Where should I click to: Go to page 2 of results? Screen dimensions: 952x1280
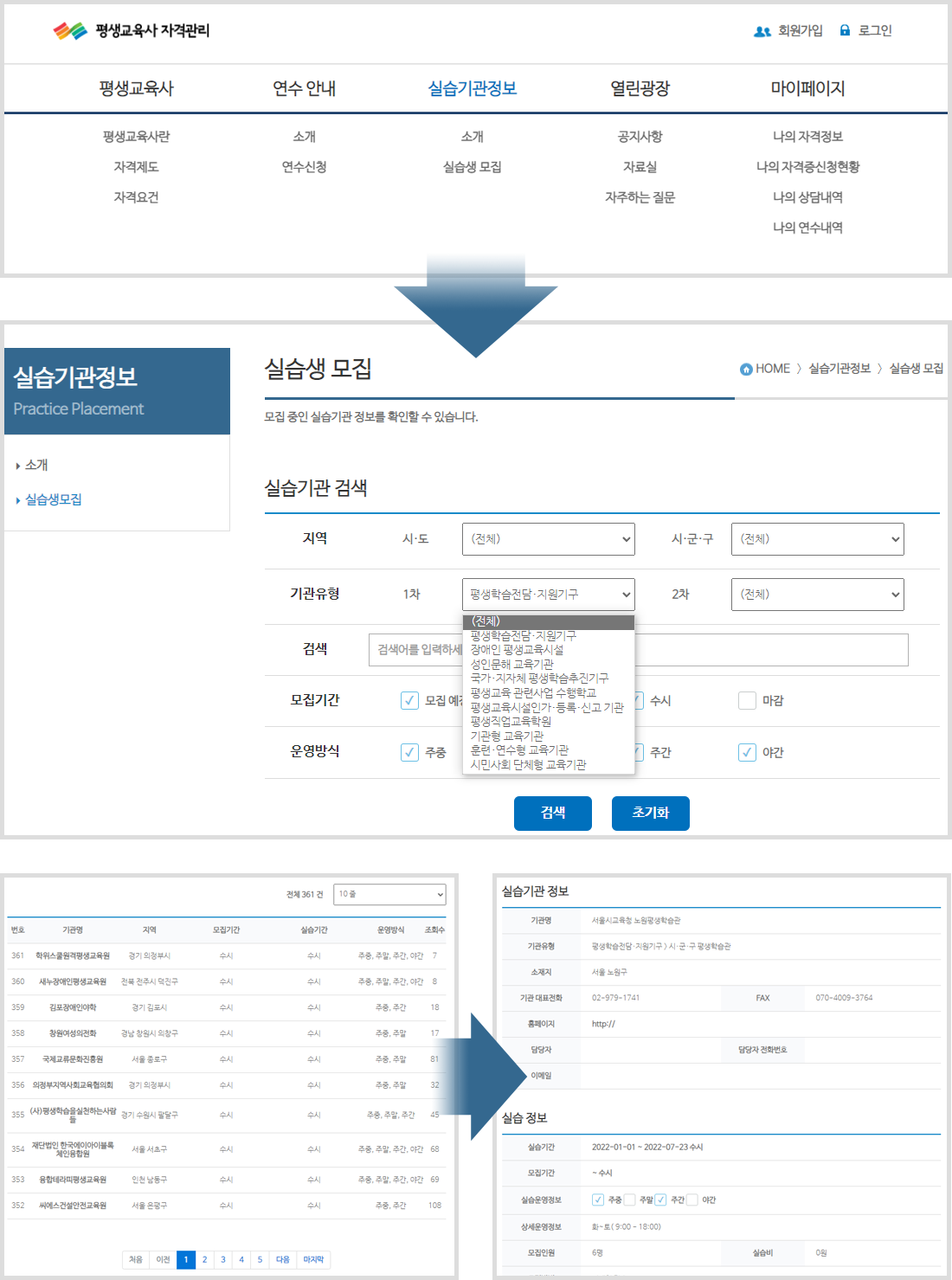[204, 1260]
